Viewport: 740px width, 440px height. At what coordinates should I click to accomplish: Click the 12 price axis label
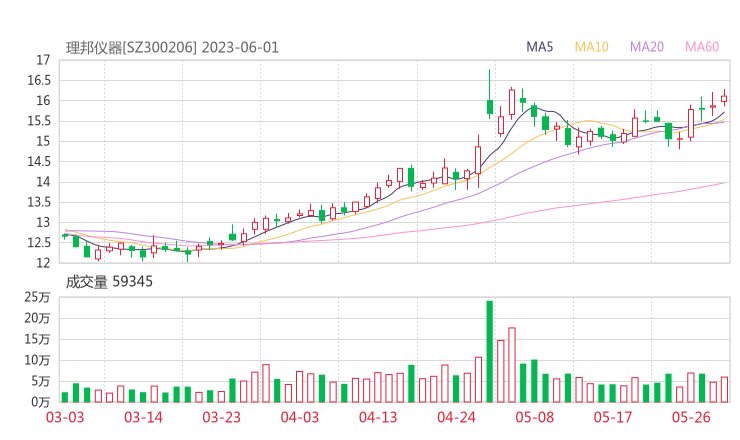(x=43, y=263)
